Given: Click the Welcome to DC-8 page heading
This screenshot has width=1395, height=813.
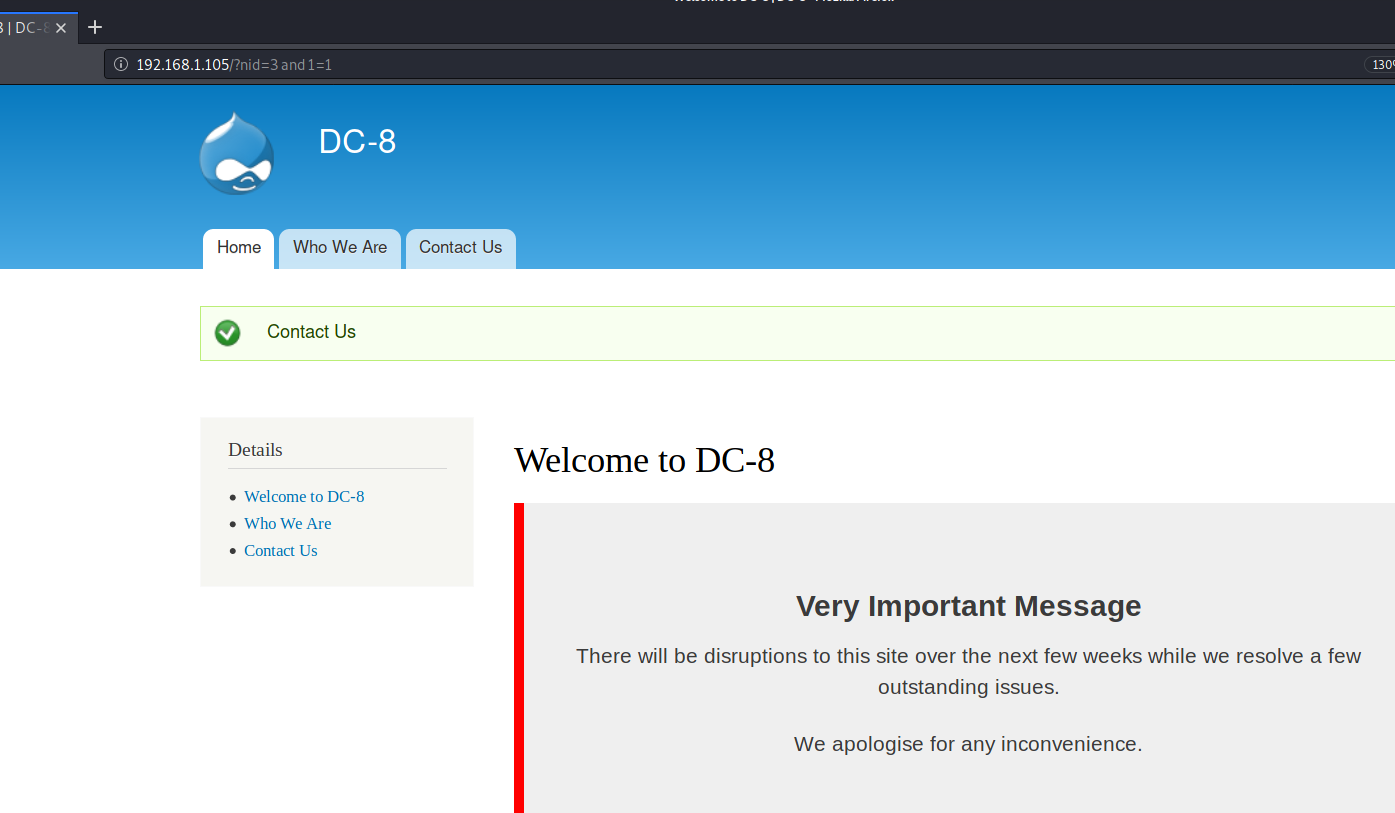Looking at the screenshot, I should pos(644,460).
